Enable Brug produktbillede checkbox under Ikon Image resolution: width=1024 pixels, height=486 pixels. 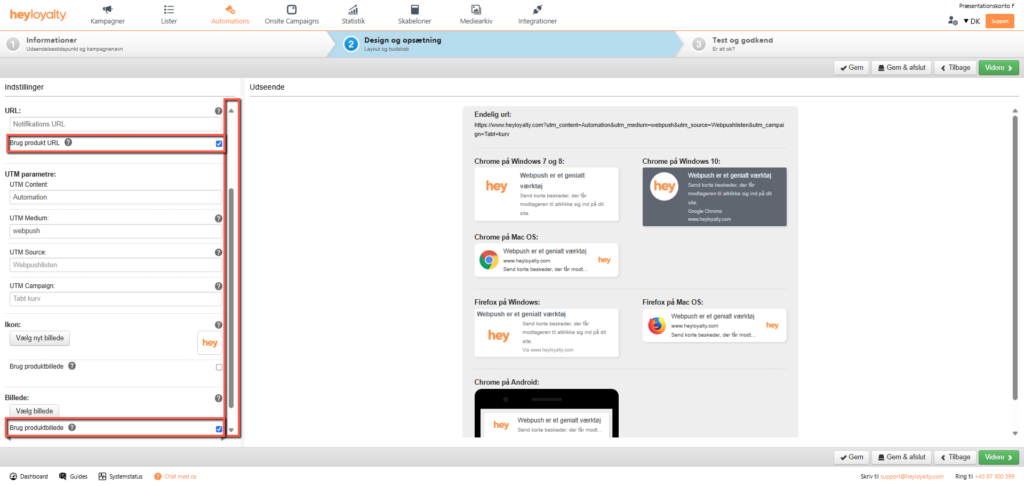pyautogui.click(x=218, y=367)
